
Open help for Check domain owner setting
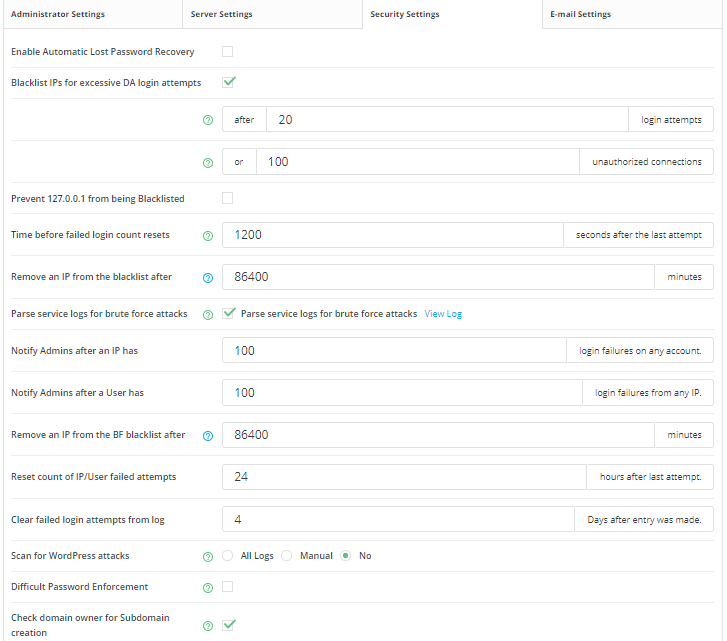click(x=208, y=626)
